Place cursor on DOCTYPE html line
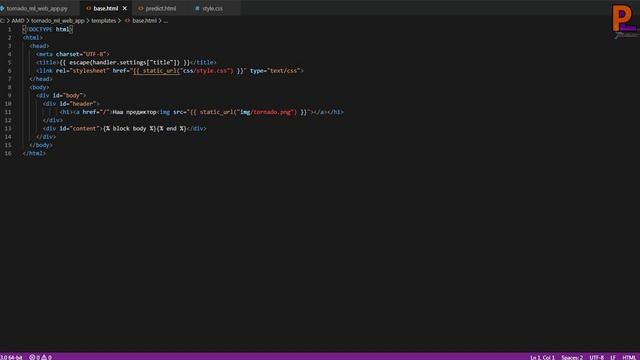This screenshot has width=640, height=360. [47, 29]
